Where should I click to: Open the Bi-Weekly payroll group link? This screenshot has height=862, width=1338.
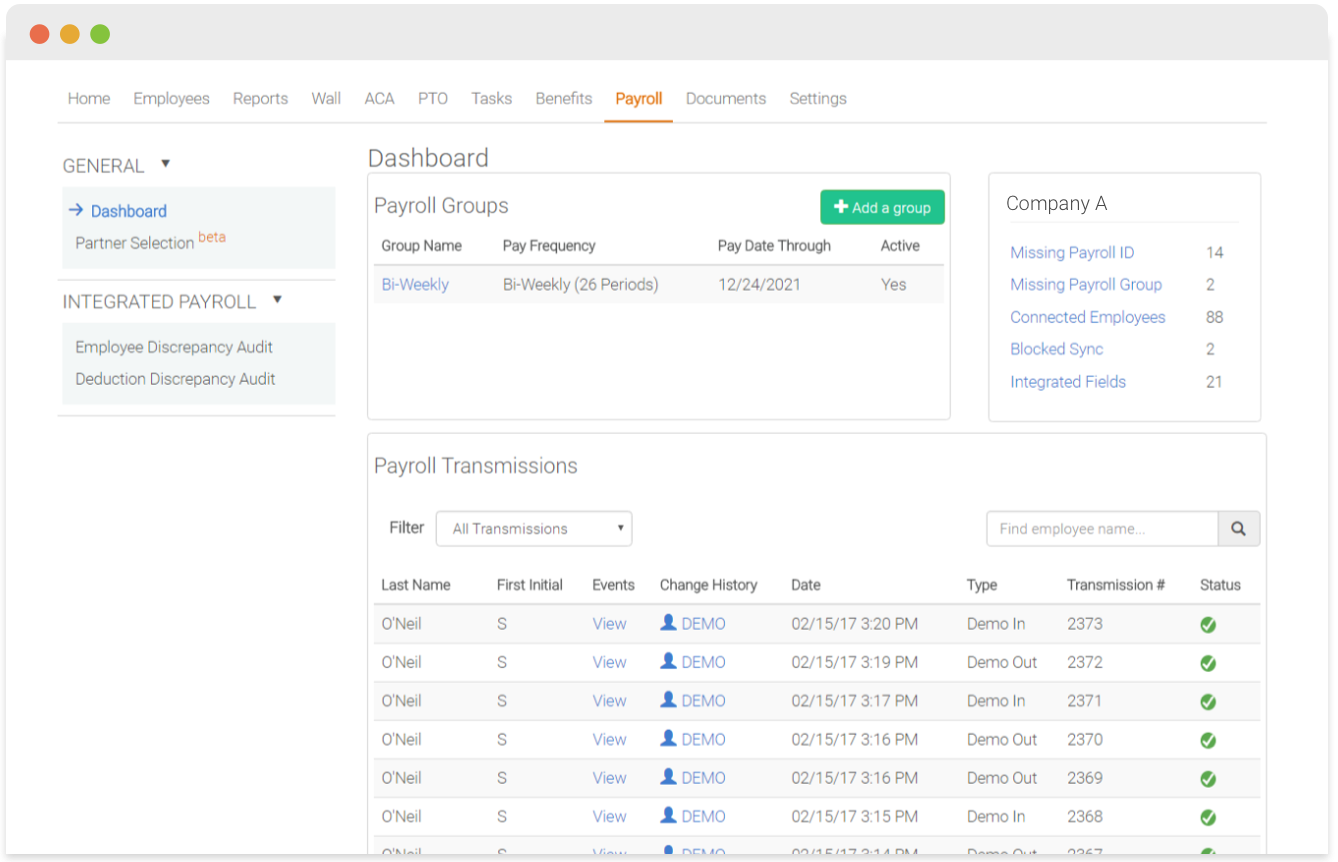tap(415, 284)
